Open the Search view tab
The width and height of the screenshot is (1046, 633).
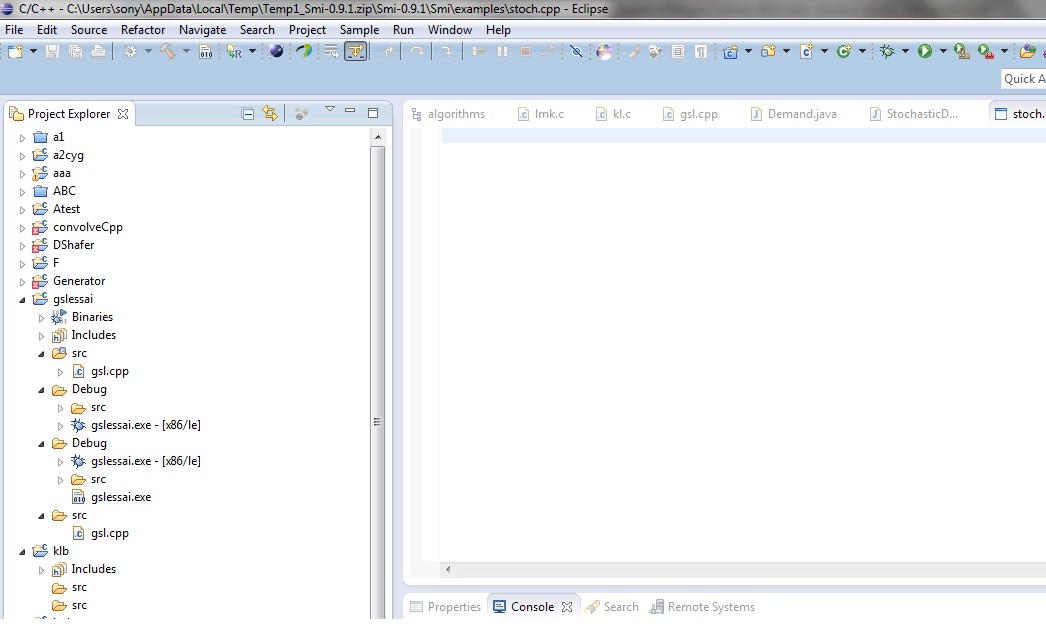[x=612, y=607]
